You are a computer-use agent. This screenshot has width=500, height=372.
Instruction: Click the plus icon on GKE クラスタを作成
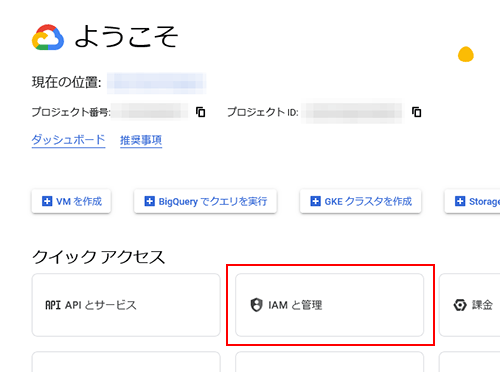coord(315,201)
